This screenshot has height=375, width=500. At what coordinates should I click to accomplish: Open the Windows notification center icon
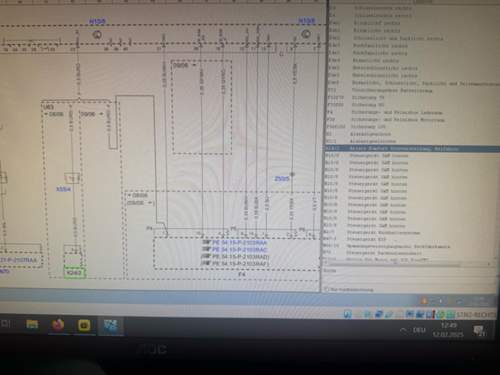(480, 330)
